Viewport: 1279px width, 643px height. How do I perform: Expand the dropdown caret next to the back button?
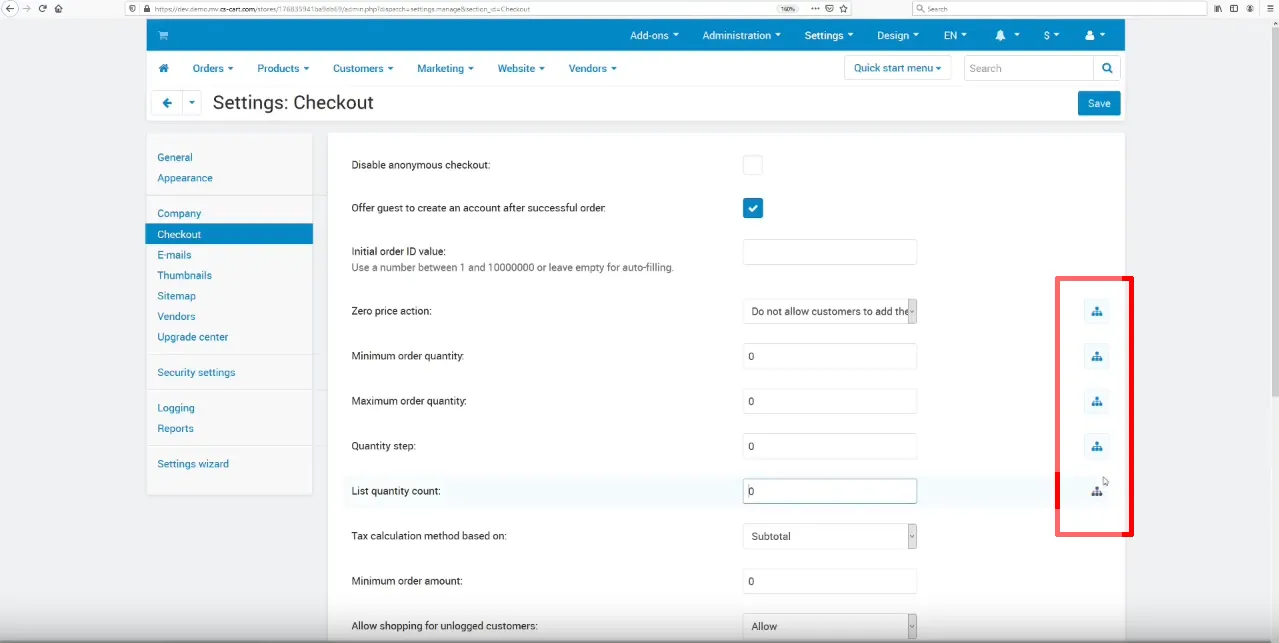(x=192, y=103)
